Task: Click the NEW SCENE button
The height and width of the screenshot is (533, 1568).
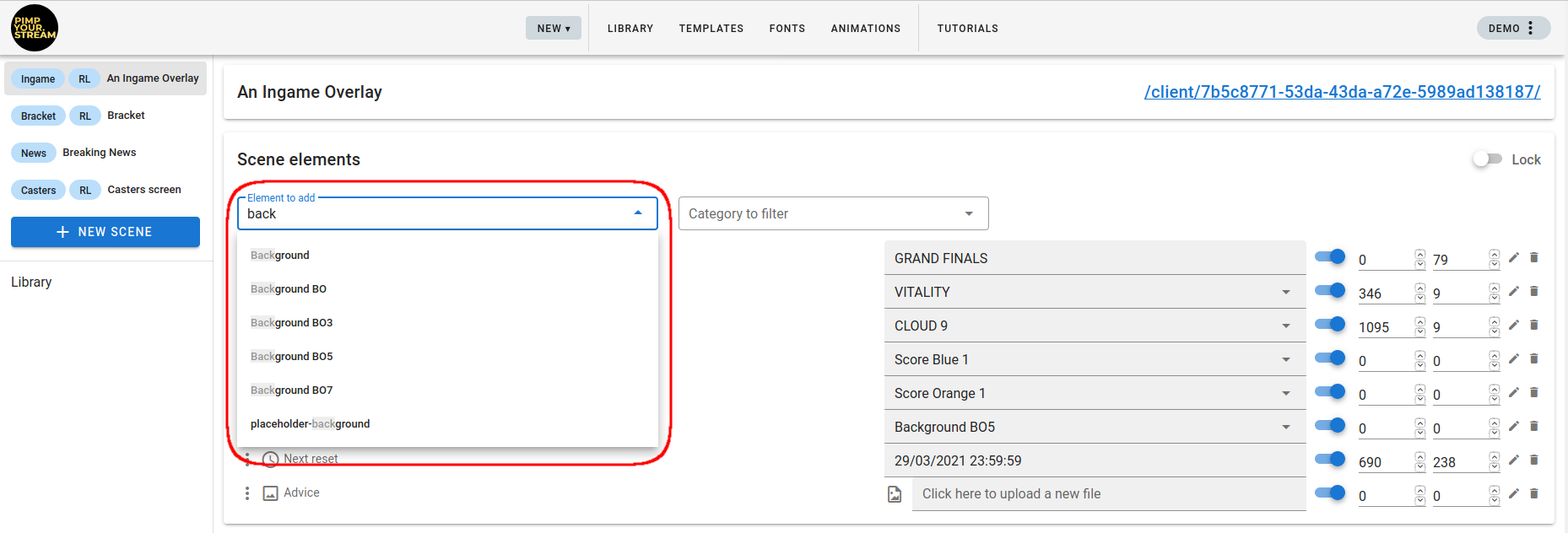Action: (105, 232)
